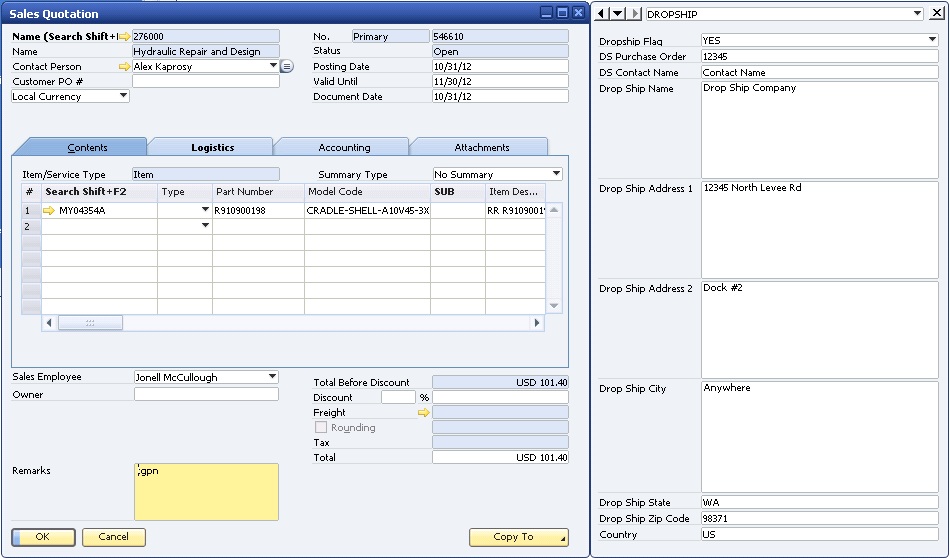Click the link arrow next to customer code 276000
950x558 pixels.
[x=125, y=36]
